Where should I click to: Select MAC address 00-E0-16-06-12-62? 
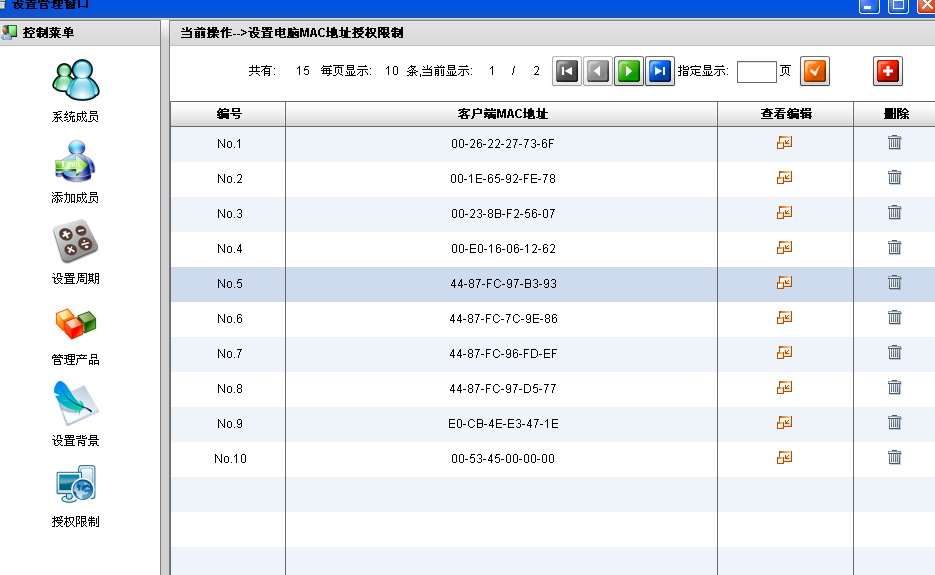tap(503, 249)
